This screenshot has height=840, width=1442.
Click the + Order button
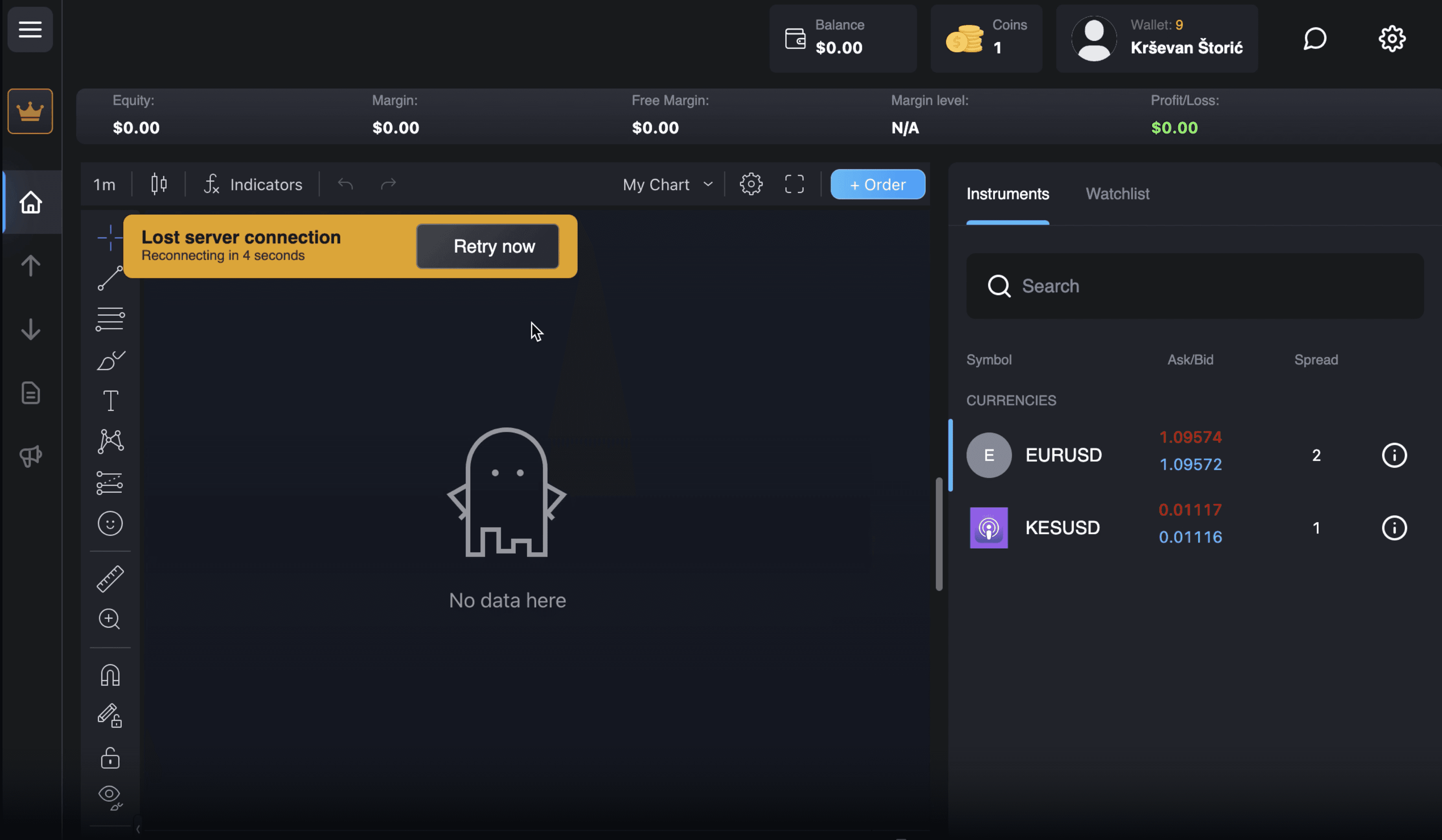point(877,184)
